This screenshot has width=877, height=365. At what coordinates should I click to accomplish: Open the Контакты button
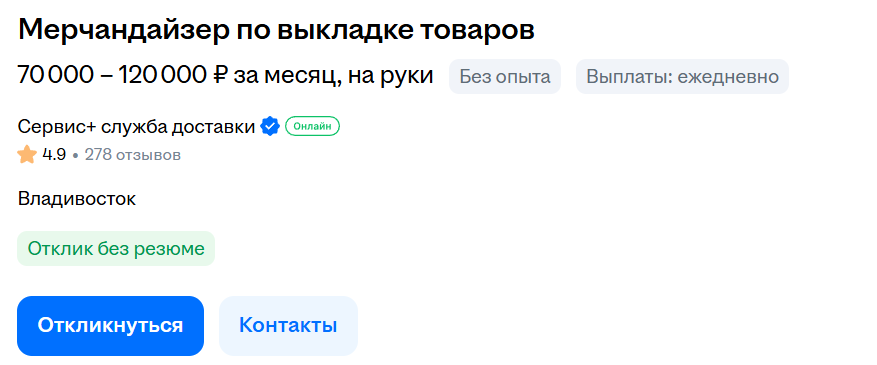tap(288, 326)
